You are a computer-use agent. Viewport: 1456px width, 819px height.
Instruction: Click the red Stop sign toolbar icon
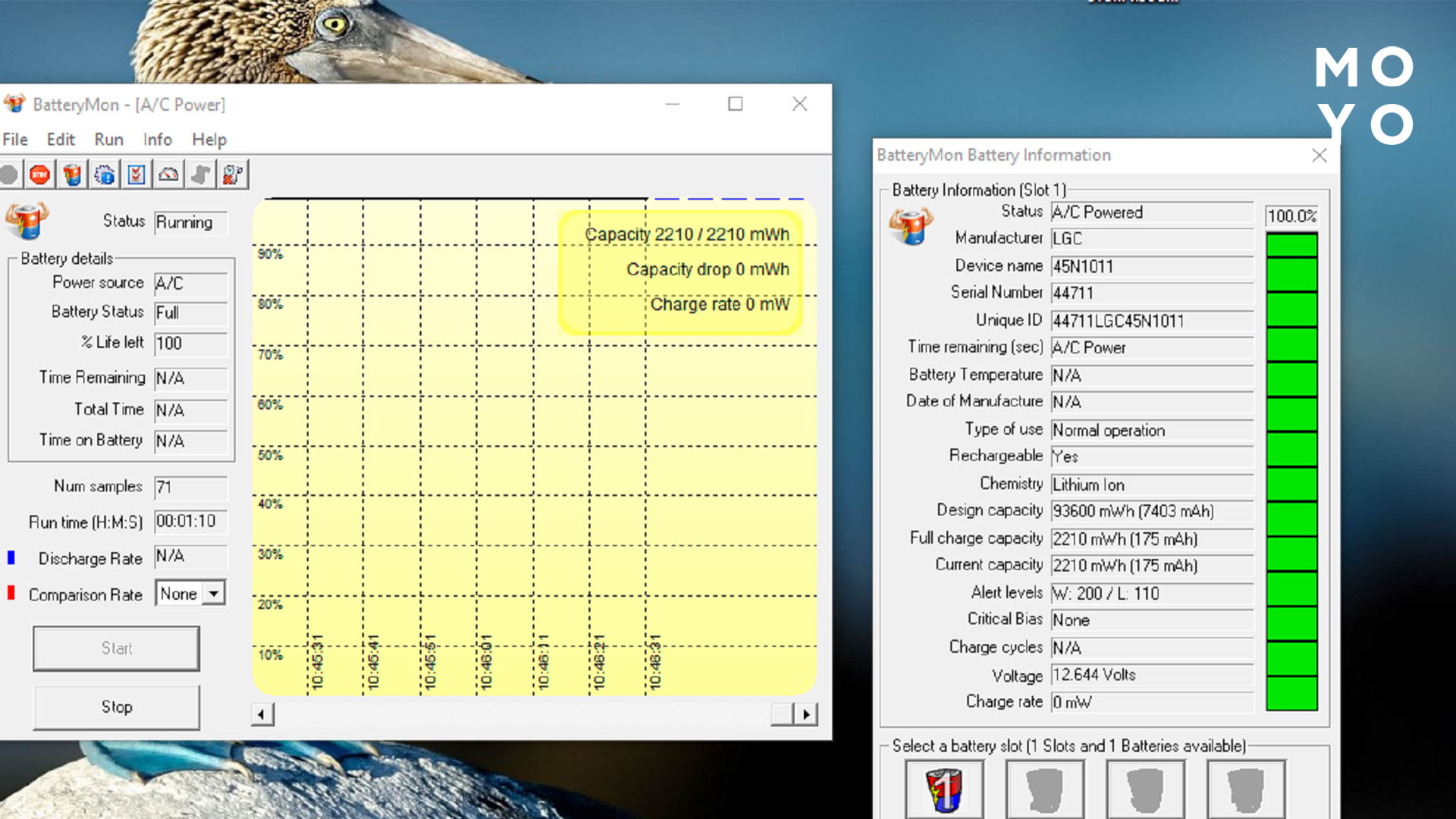click(x=39, y=175)
